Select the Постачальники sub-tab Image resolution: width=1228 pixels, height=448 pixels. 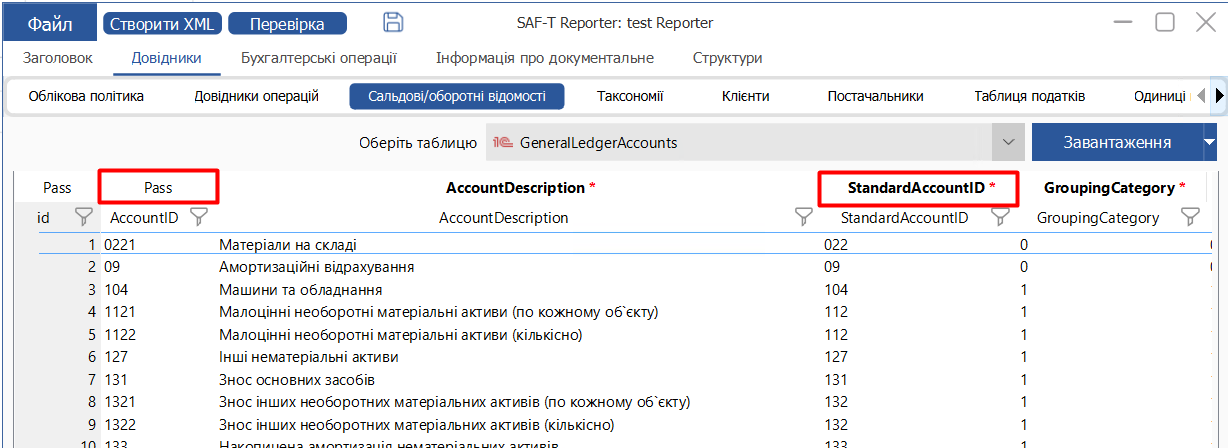coord(875,97)
